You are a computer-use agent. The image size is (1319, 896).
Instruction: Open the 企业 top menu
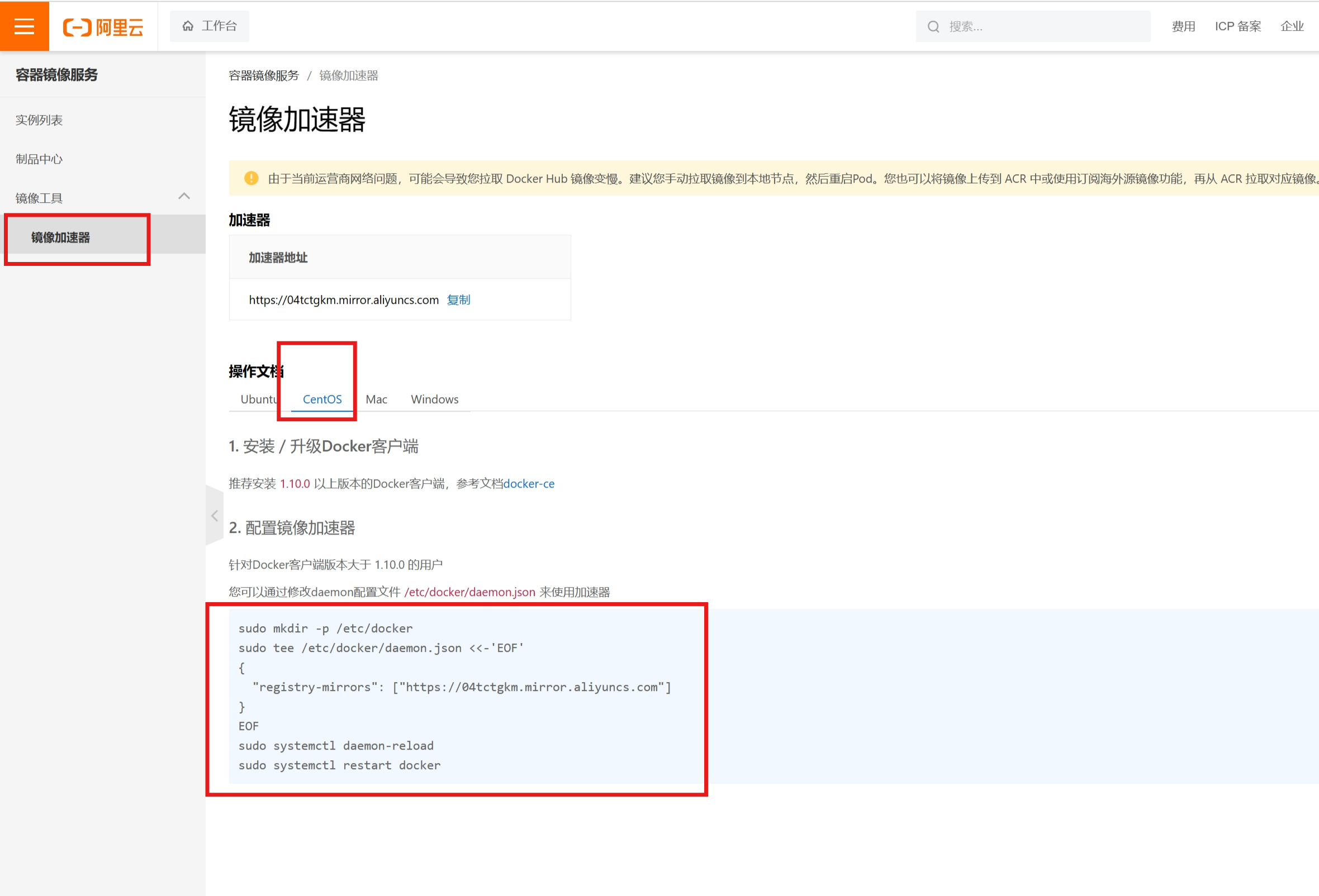click(1292, 26)
